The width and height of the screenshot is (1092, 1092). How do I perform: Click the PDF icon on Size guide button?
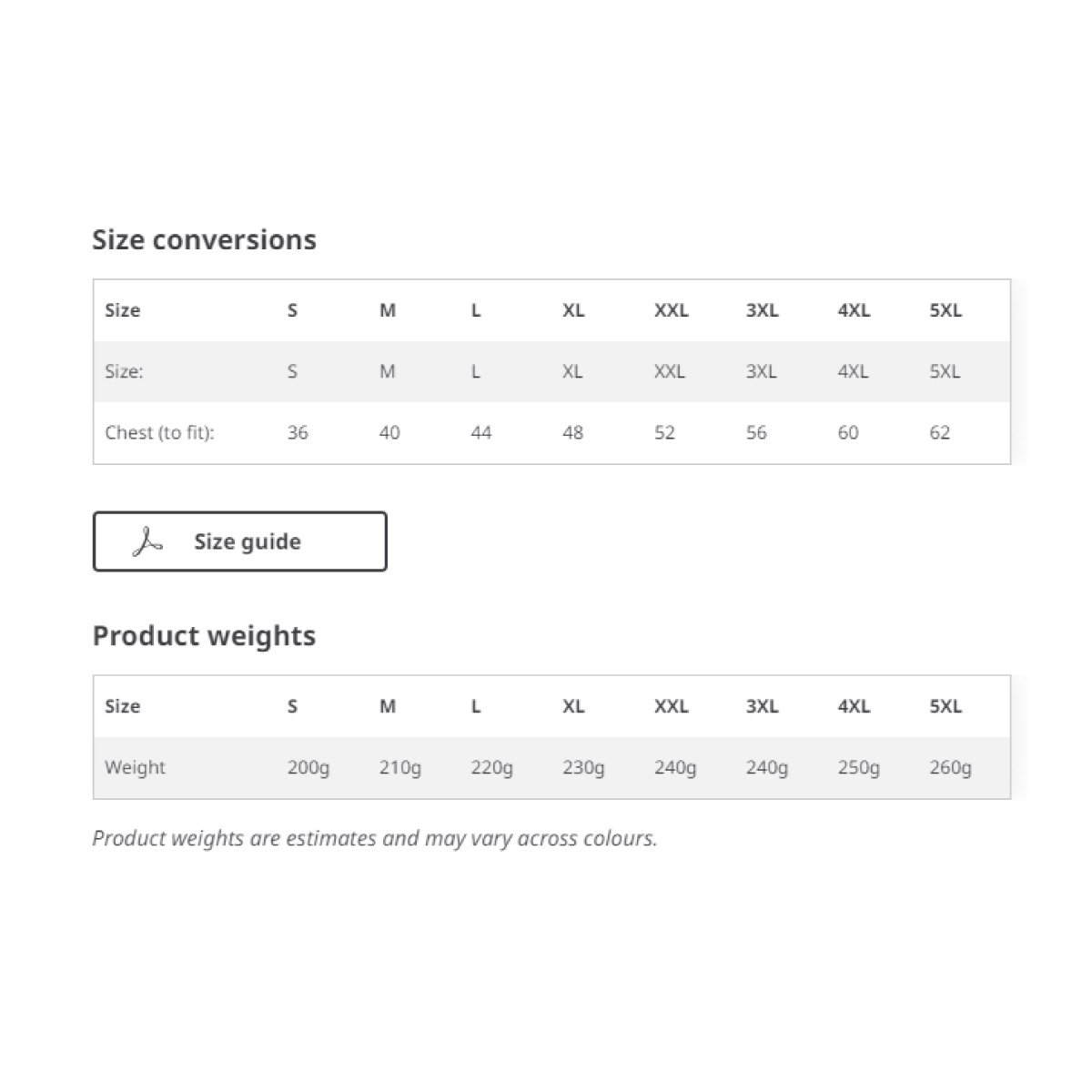tap(147, 542)
